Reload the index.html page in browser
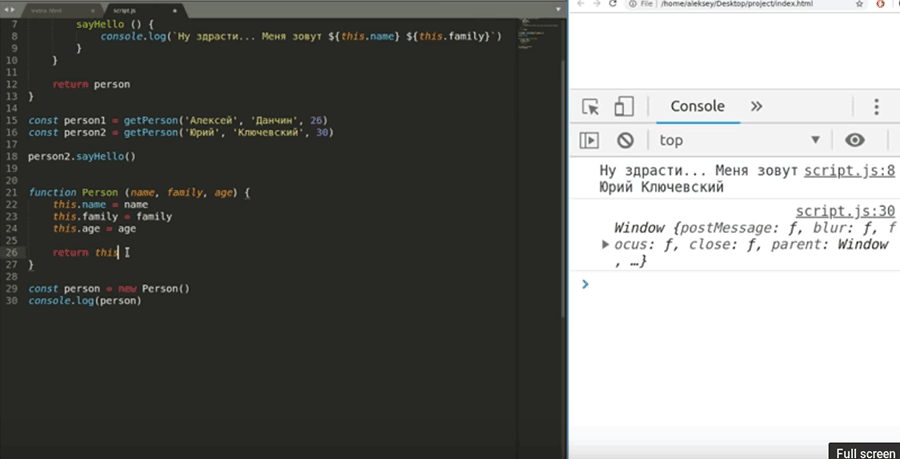The height and width of the screenshot is (459, 900). [x=612, y=3]
